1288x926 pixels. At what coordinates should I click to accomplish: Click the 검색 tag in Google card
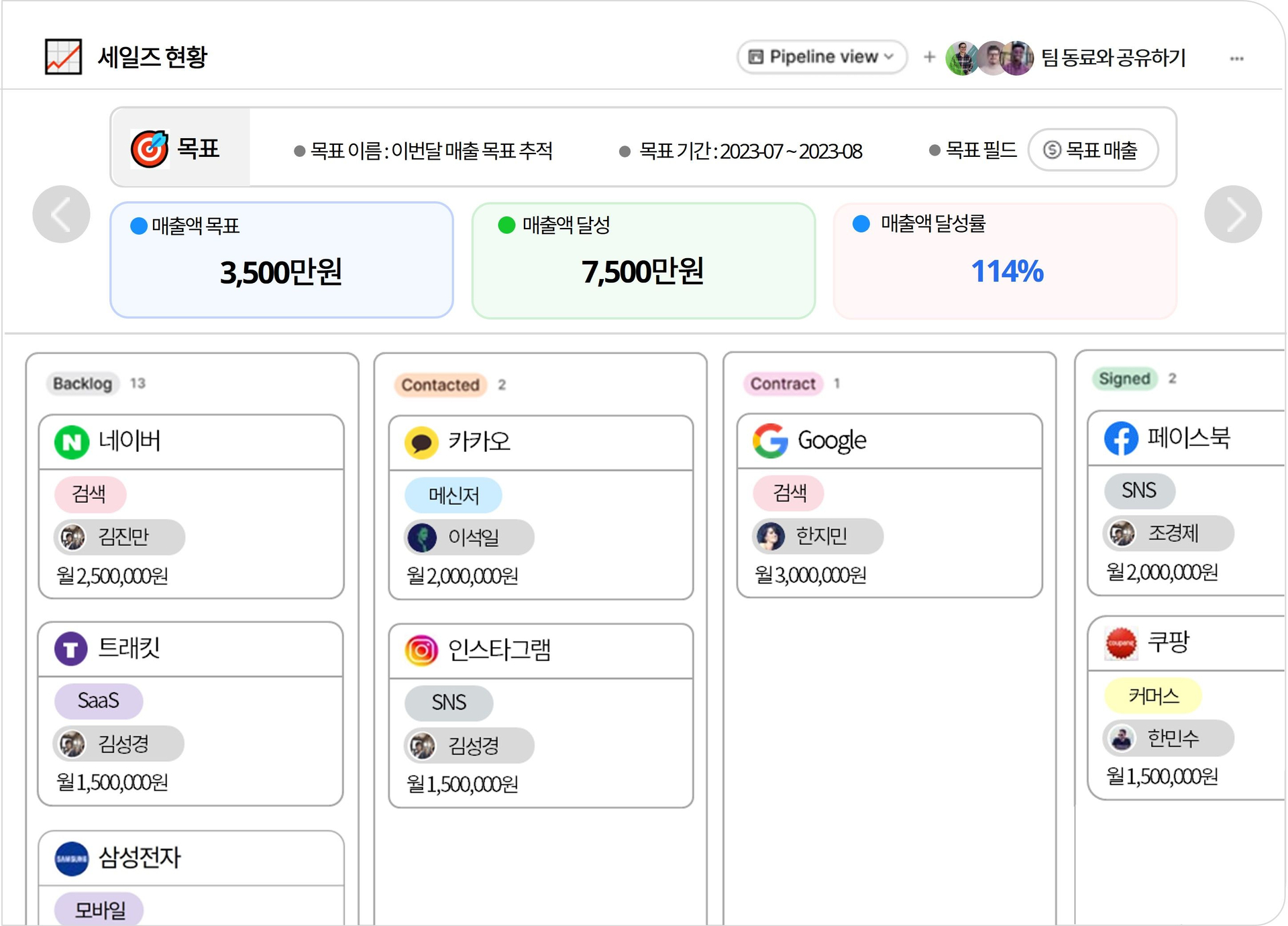click(789, 493)
